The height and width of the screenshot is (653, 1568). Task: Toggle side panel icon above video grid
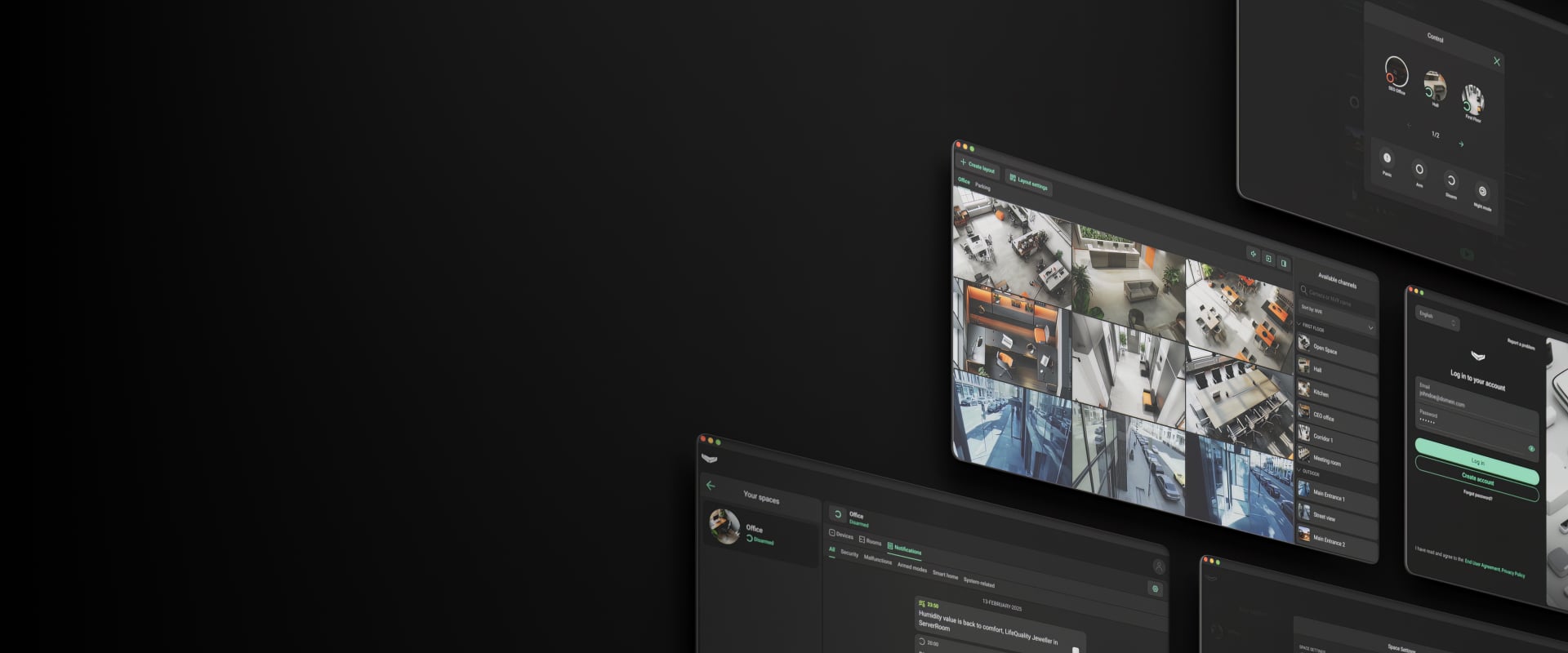click(x=1284, y=263)
